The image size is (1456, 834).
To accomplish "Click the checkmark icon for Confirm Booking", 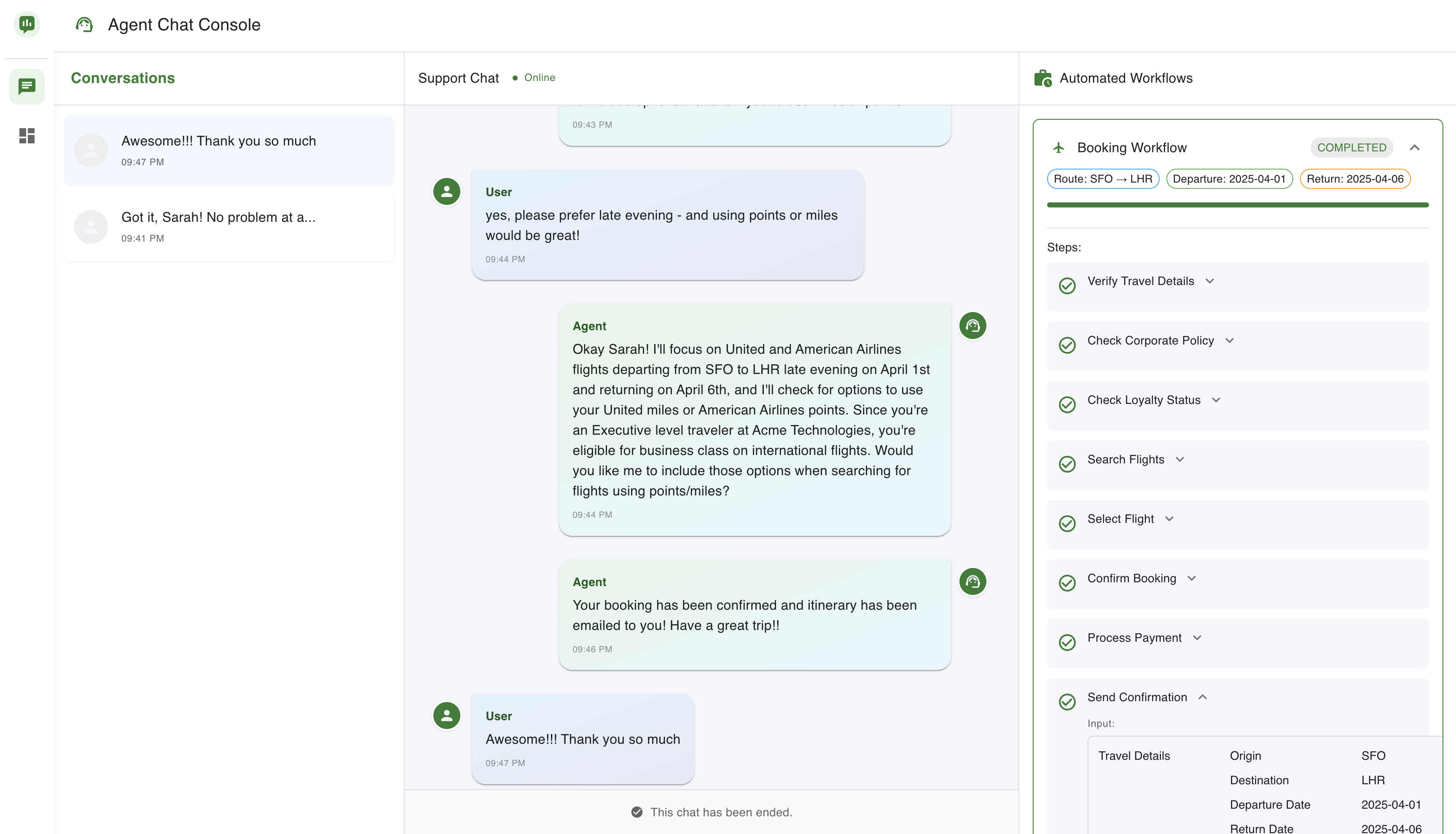I will pyautogui.click(x=1067, y=583).
